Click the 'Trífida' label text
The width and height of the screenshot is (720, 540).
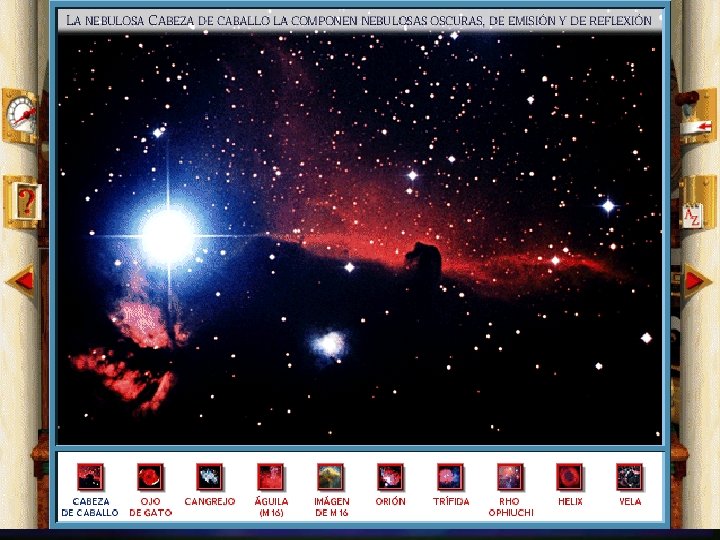(x=451, y=501)
